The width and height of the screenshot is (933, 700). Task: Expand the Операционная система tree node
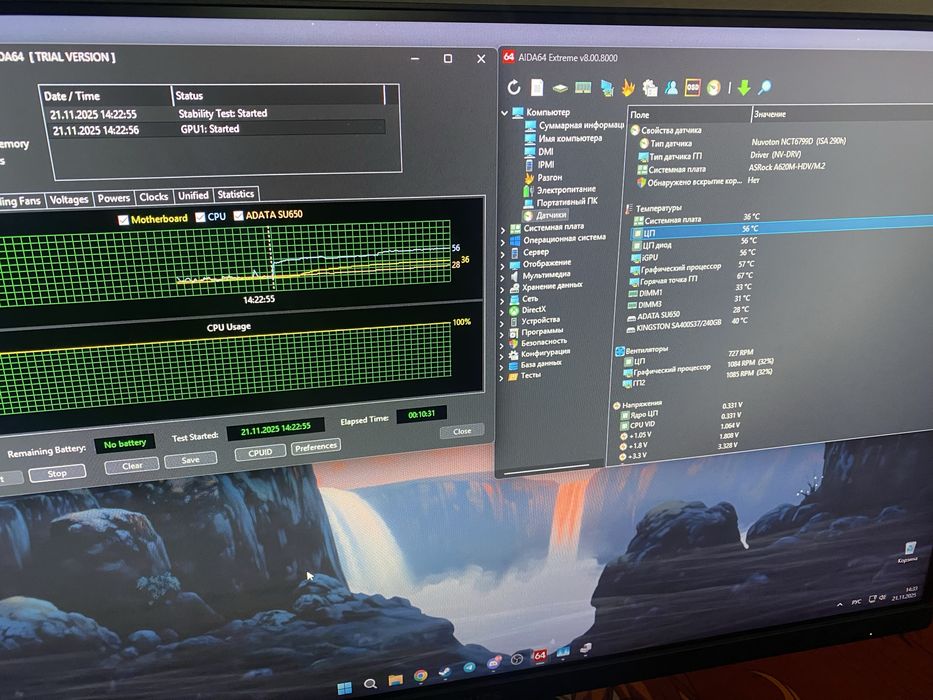(502, 242)
